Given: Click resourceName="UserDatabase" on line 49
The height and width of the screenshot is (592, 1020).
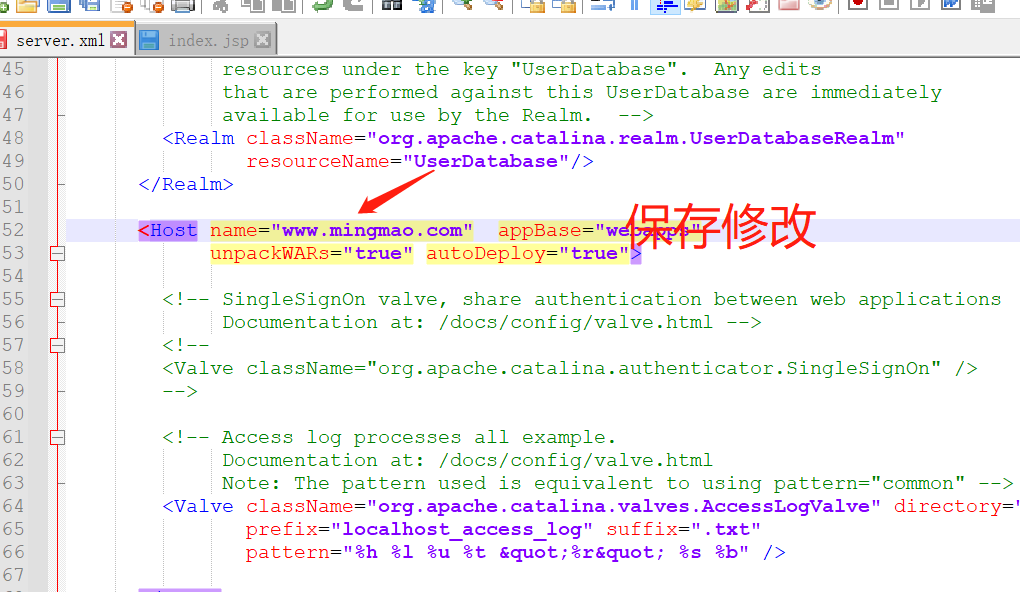Looking at the screenshot, I should coord(408,161).
